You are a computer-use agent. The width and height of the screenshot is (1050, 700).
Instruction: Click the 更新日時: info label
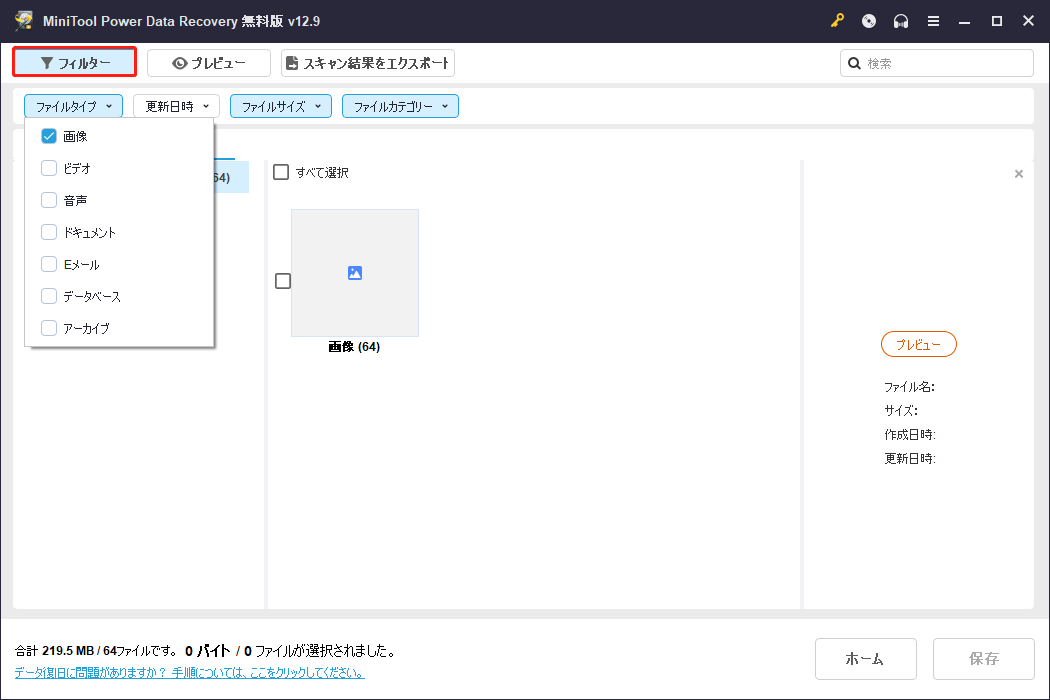pyautogui.click(x=910, y=459)
